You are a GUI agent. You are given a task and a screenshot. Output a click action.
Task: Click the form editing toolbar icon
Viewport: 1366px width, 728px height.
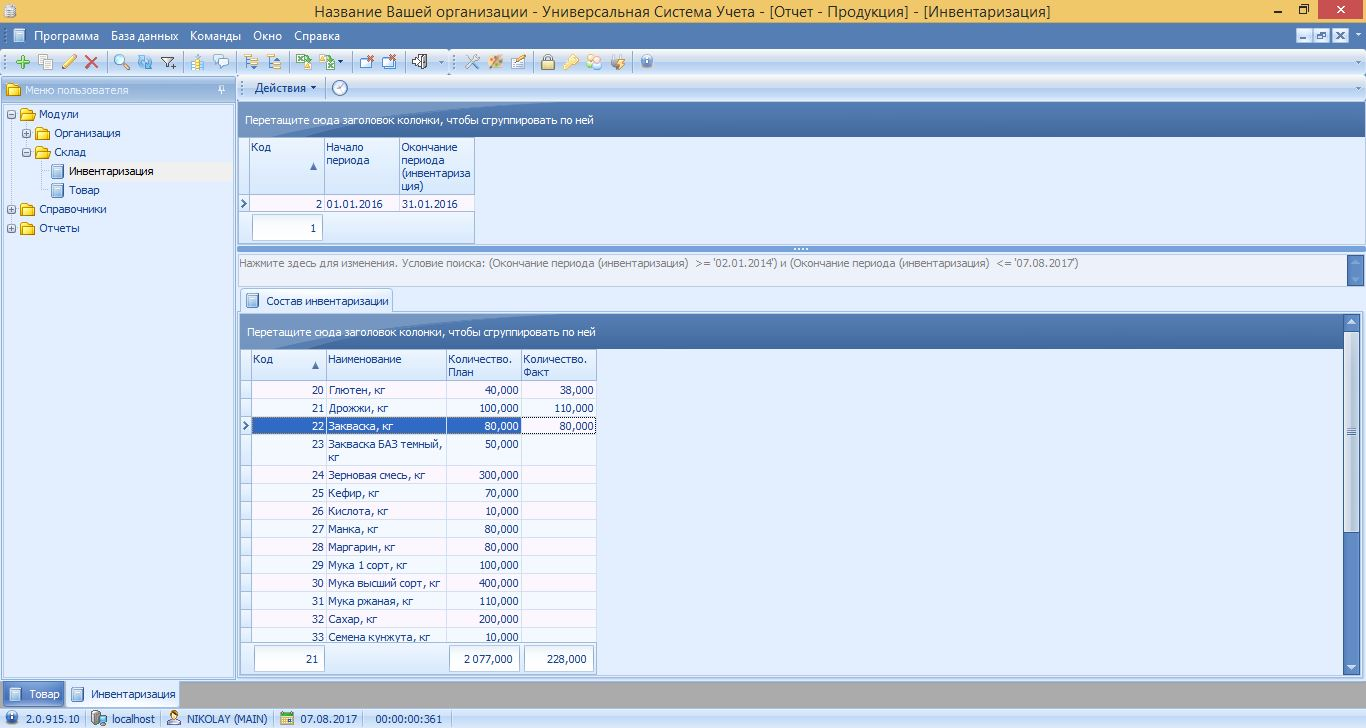point(518,62)
